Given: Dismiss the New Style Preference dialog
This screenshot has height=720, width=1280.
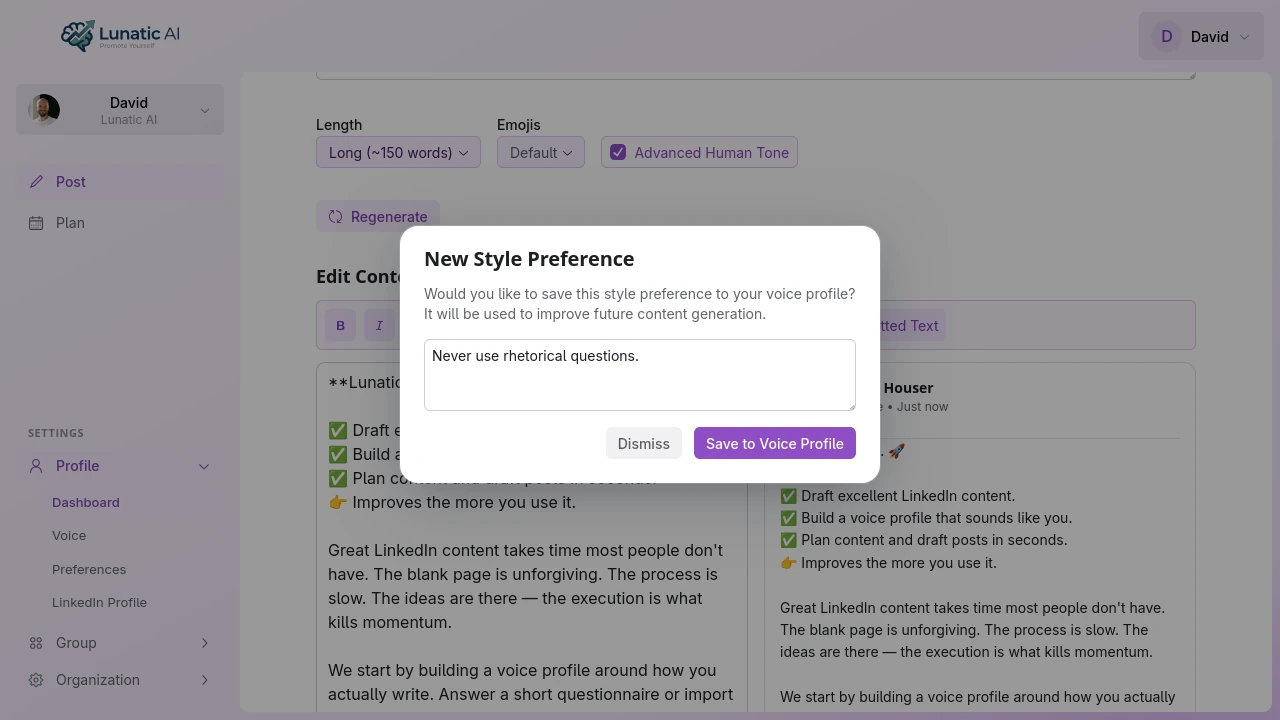Looking at the screenshot, I should 644,444.
